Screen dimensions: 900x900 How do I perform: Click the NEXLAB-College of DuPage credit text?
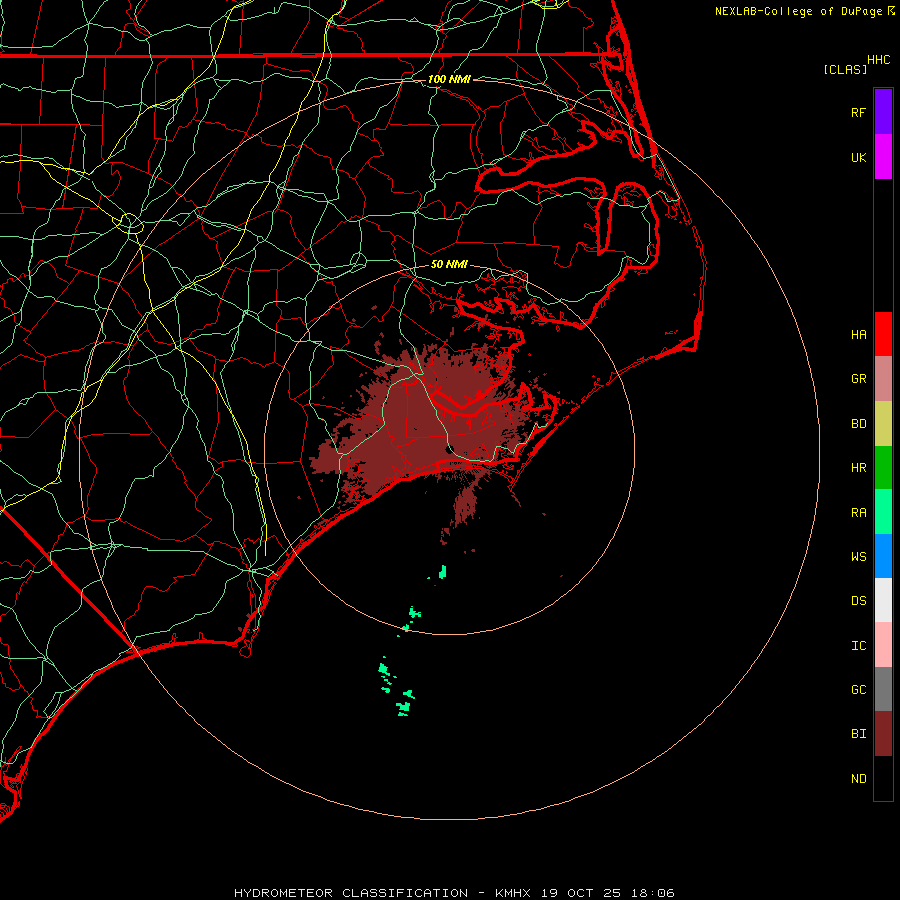[x=798, y=11]
